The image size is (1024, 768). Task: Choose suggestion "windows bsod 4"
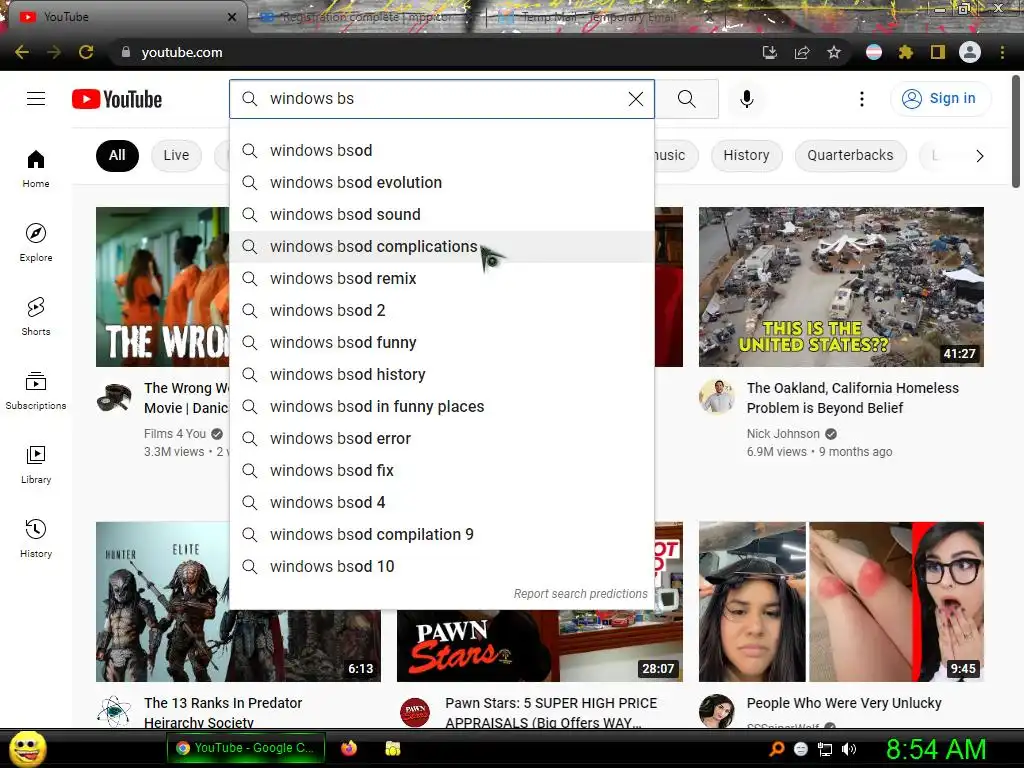click(442, 502)
